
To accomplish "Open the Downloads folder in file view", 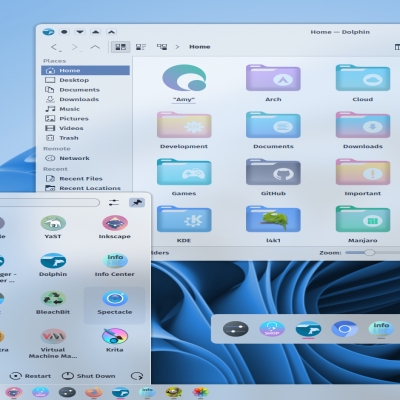I will pos(363,125).
